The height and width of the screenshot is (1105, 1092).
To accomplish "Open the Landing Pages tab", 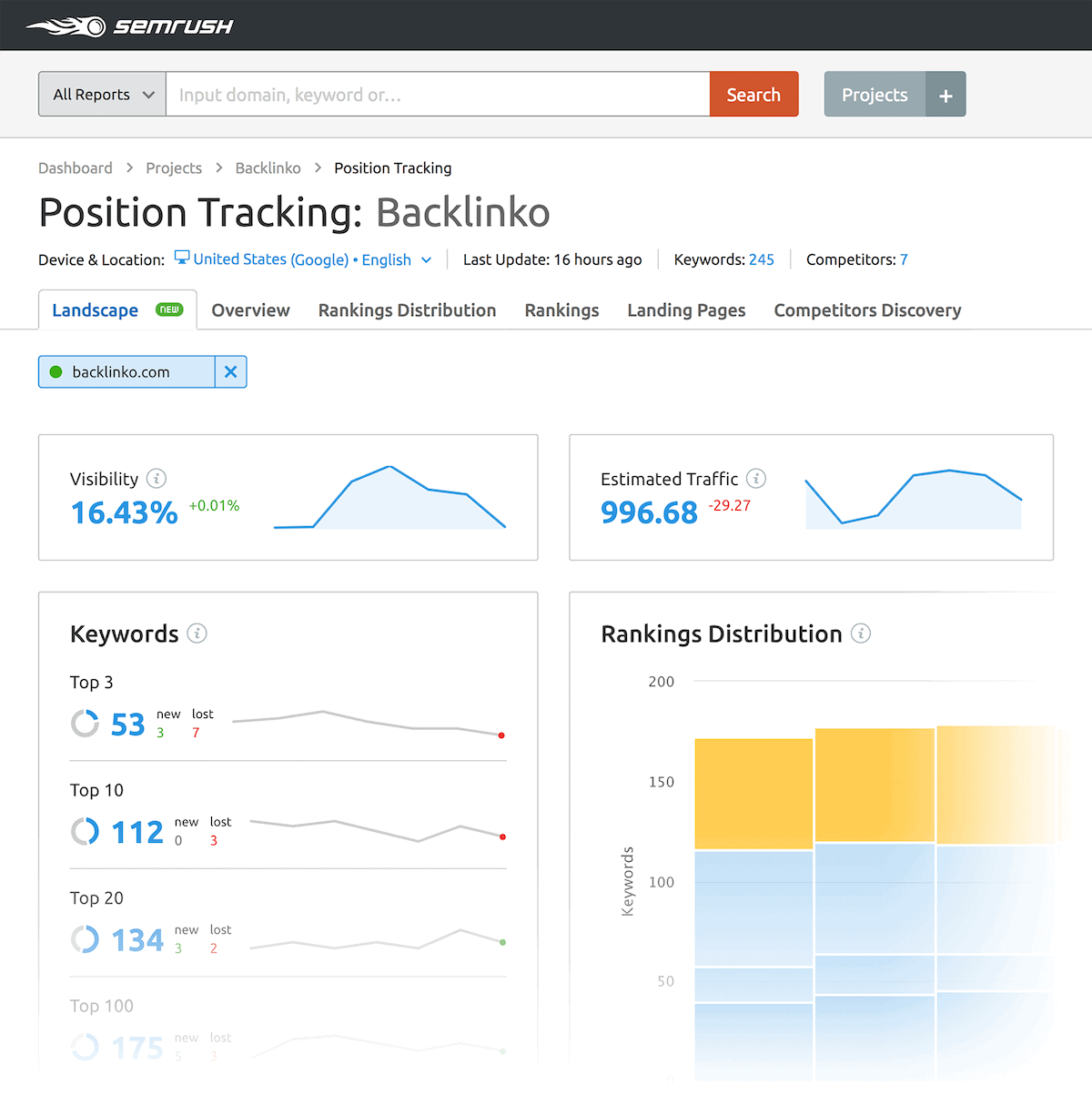I will point(686,310).
